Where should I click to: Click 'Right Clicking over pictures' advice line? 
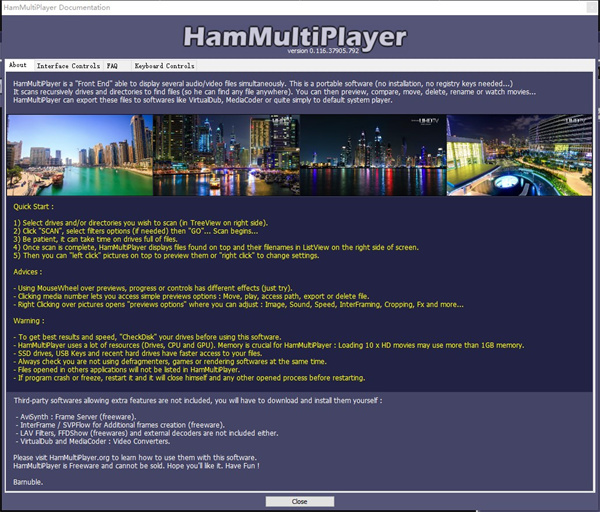coord(238,305)
